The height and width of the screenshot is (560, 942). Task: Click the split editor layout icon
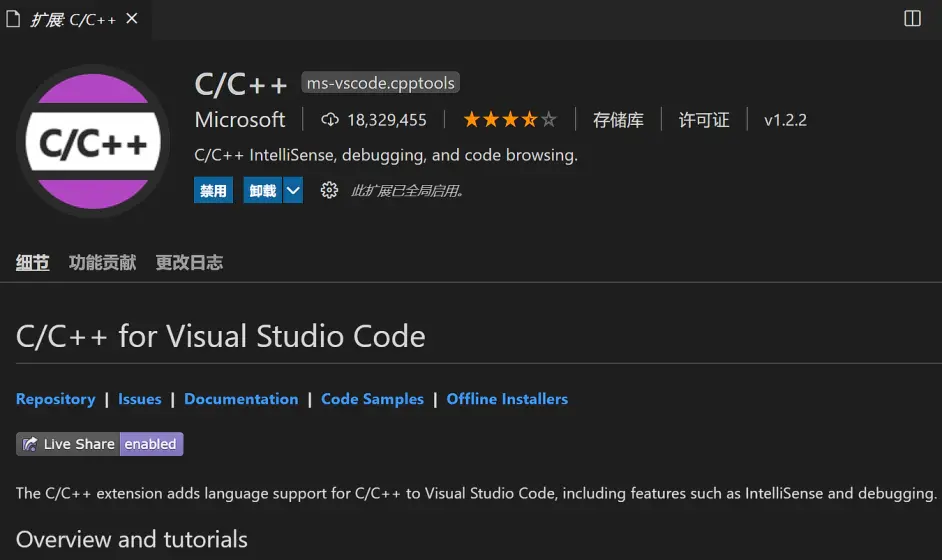[912, 19]
